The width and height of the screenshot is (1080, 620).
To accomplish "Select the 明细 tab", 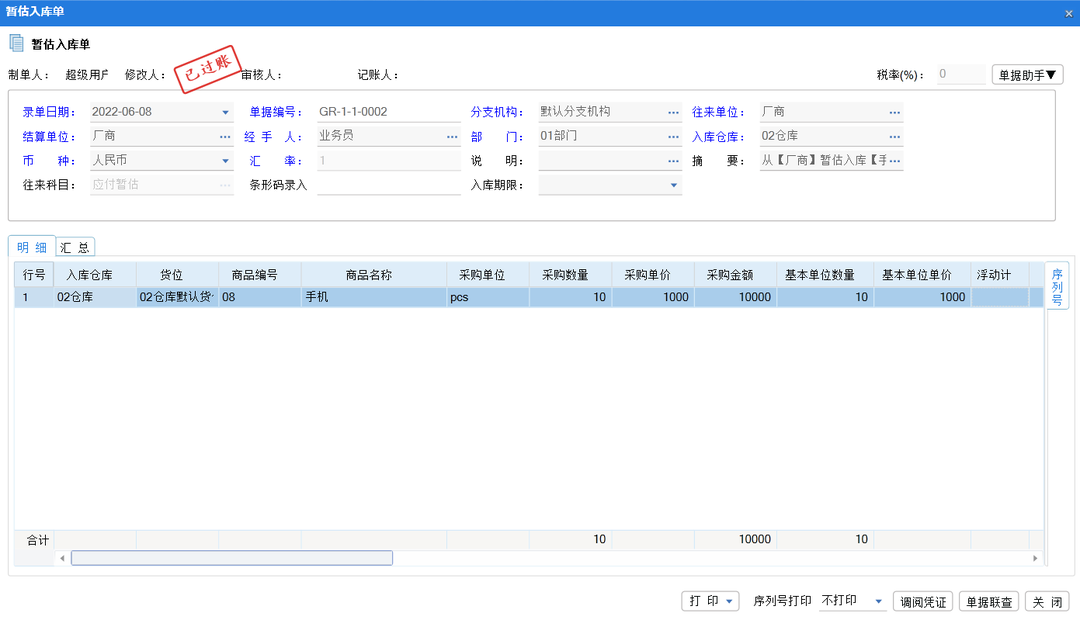I will (x=32, y=246).
